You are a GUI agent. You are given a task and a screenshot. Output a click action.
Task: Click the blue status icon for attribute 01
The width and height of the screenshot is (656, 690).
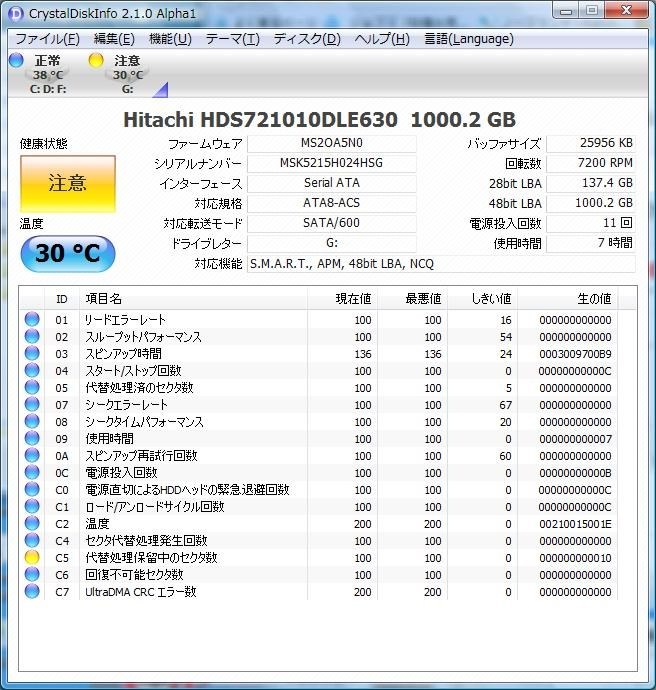point(32,319)
